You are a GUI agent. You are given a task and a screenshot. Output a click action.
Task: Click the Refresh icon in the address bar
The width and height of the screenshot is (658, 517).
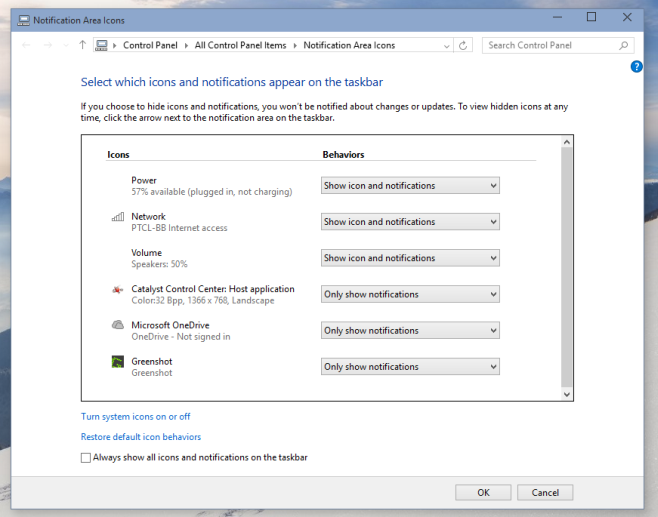463,45
